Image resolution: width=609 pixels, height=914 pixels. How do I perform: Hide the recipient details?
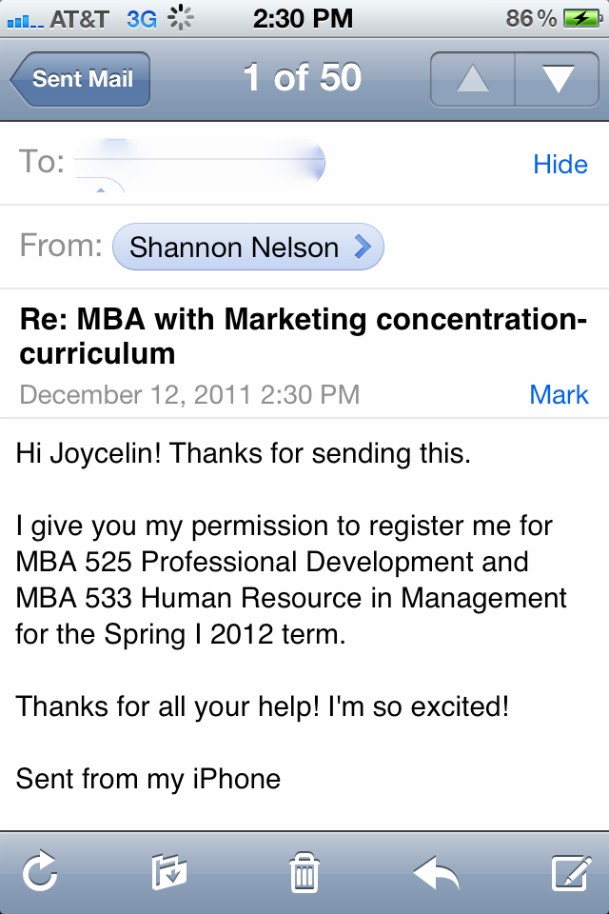pos(560,164)
